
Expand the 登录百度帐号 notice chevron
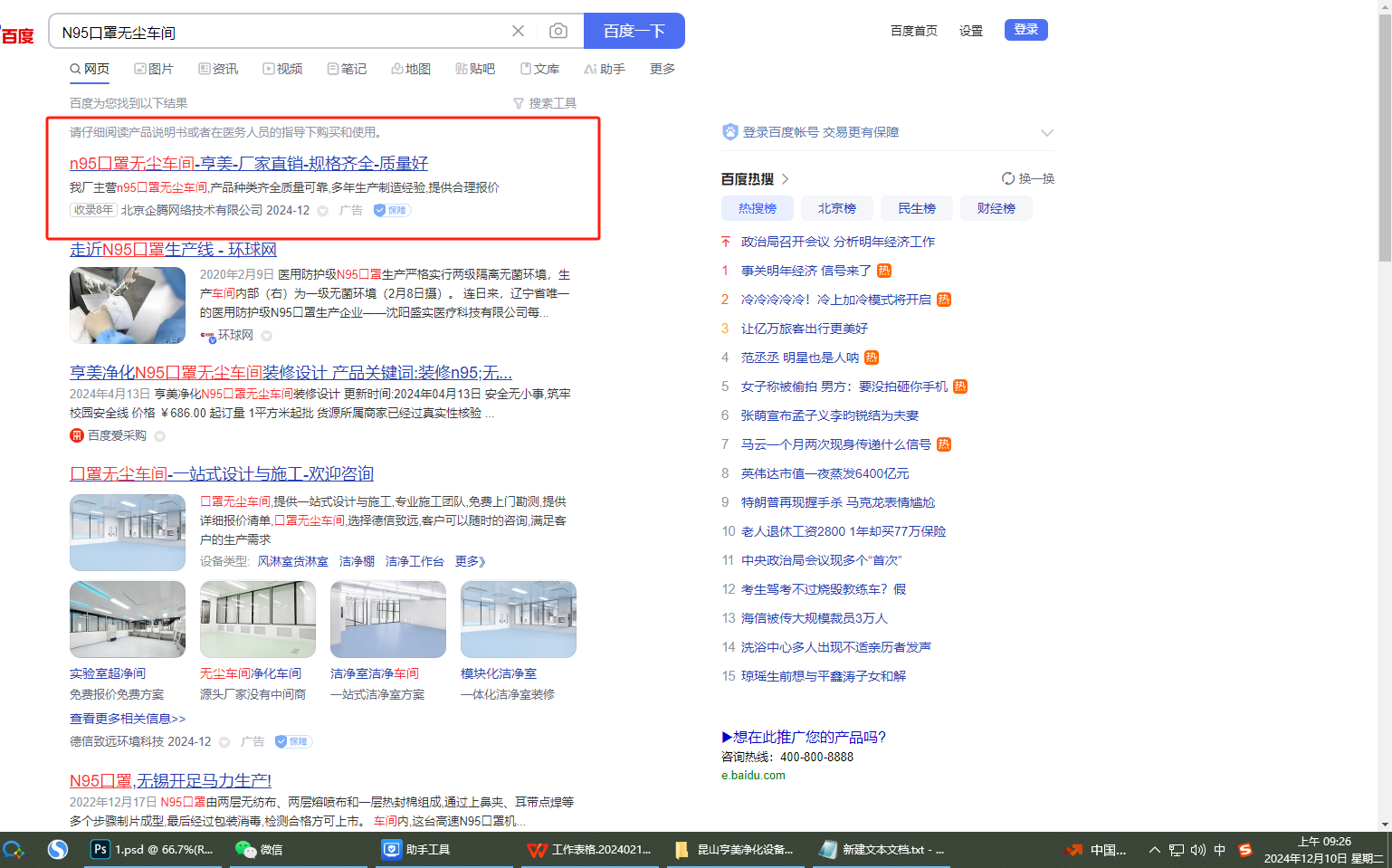click(x=1047, y=132)
